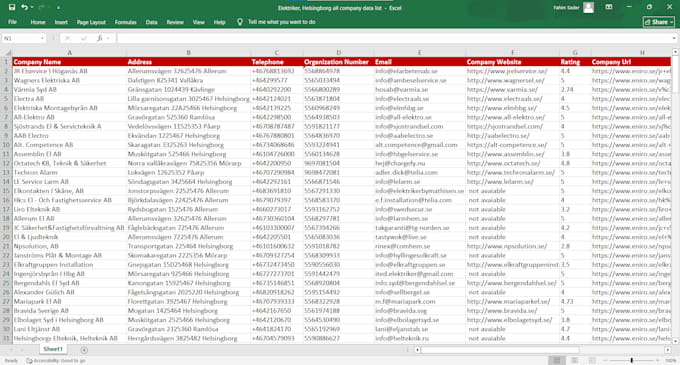Click the zoom out minus button
This screenshot has height=365, width=680.
(x=605, y=360)
